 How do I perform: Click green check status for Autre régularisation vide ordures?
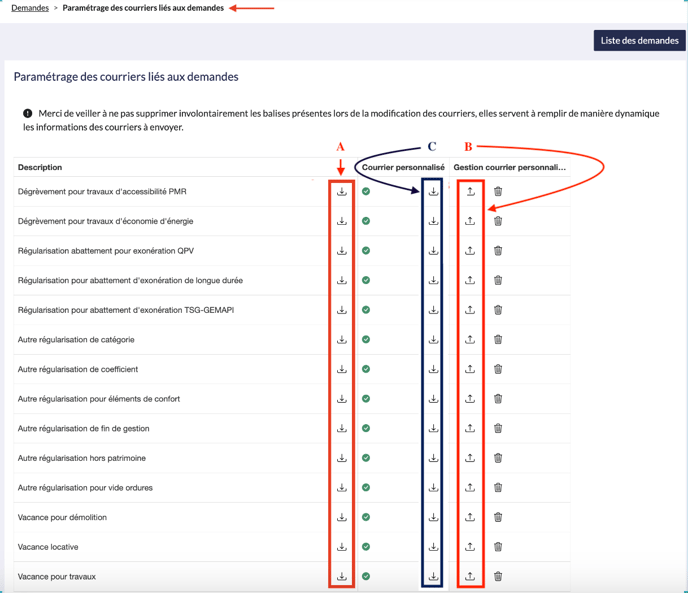point(366,488)
